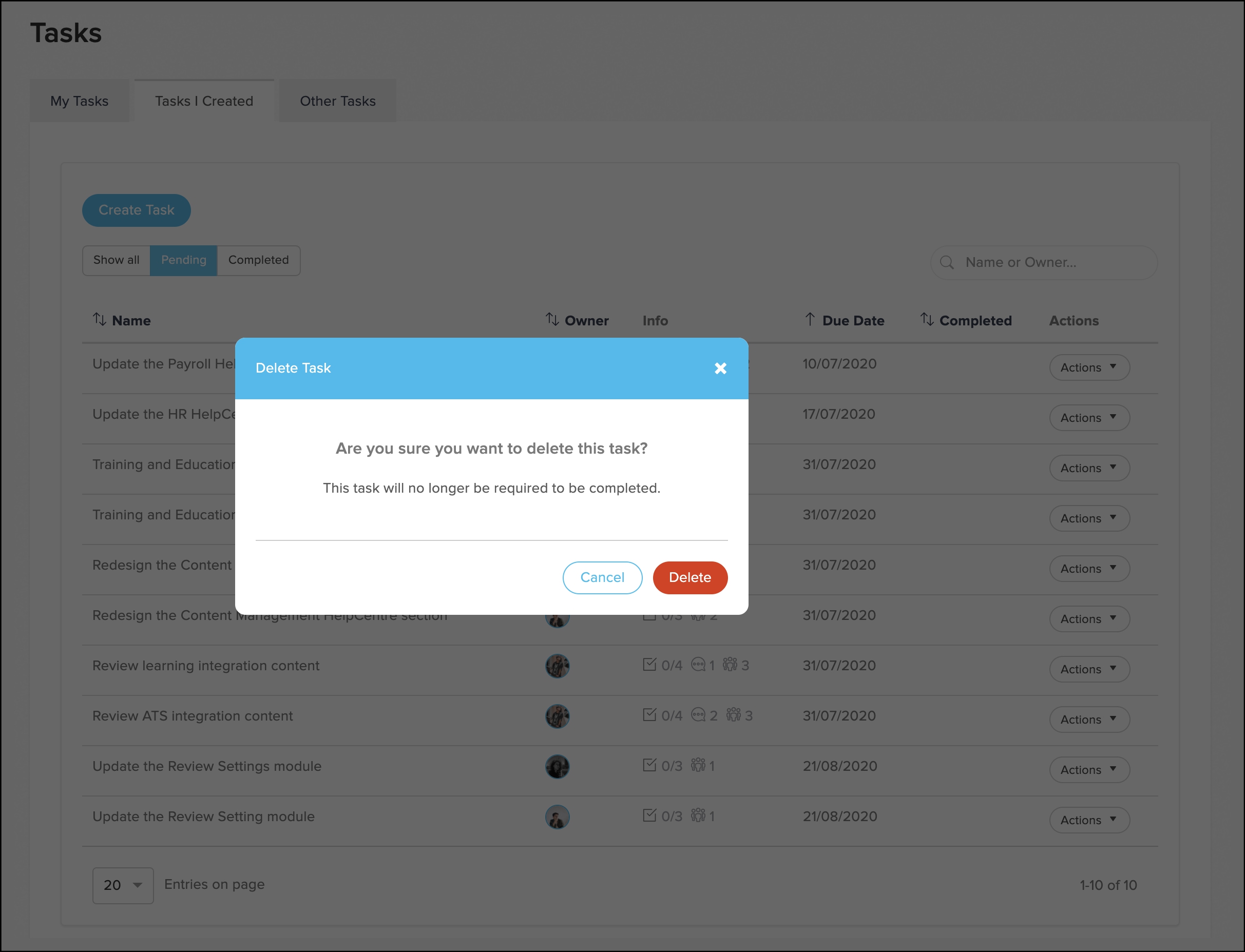Image resolution: width=1245 pixels, height=952 pixels.
Task: Click owner avatar for Update the Review Setting module
Action: (558, 817)
